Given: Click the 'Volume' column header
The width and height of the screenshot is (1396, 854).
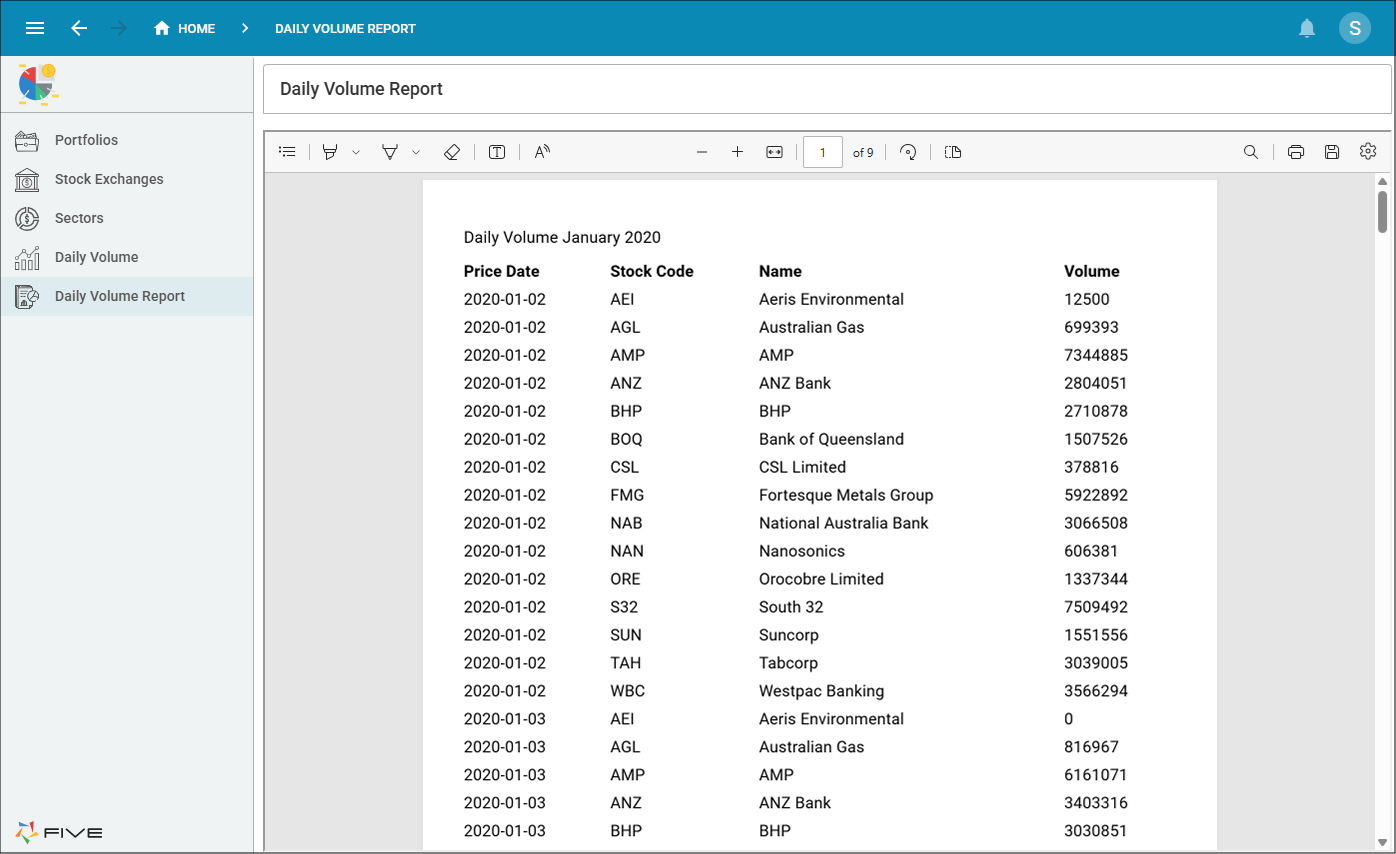Looking at the screenshot, I should click(1092, 271).
